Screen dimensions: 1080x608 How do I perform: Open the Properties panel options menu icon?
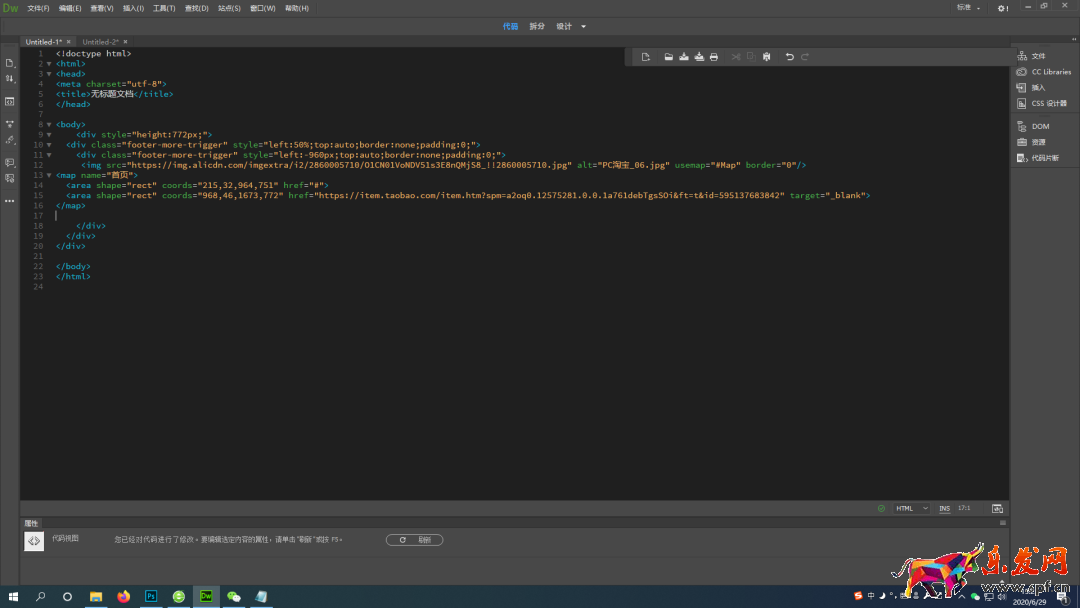[1003, 523]
